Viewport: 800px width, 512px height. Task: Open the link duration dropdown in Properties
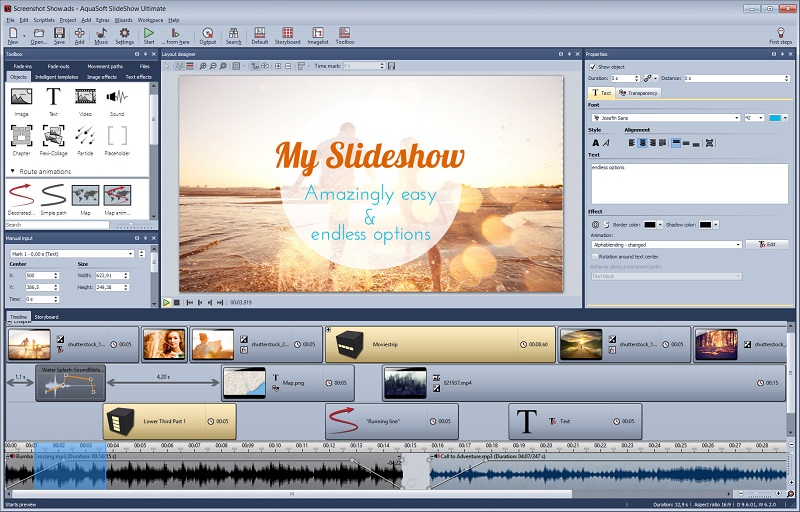point(656,79)
